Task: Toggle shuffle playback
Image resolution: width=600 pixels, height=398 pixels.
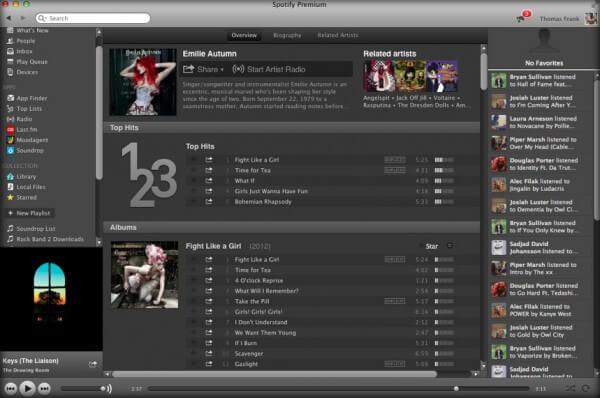Action: (x=570, y=388)
